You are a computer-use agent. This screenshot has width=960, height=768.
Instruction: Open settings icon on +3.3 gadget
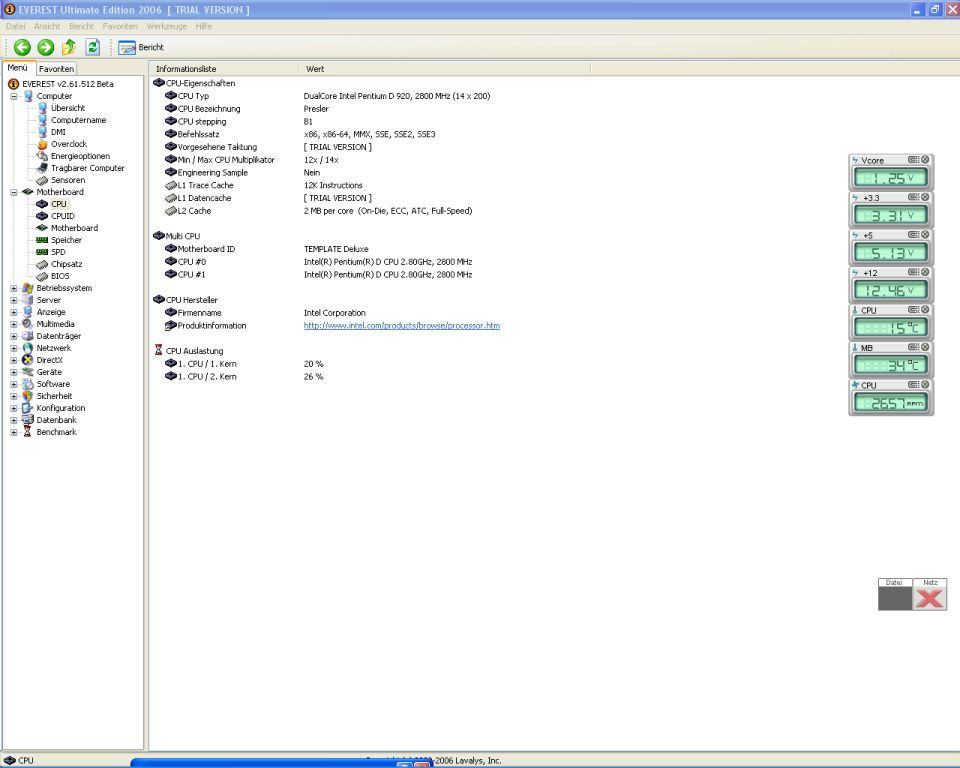(x=913, y=197)
